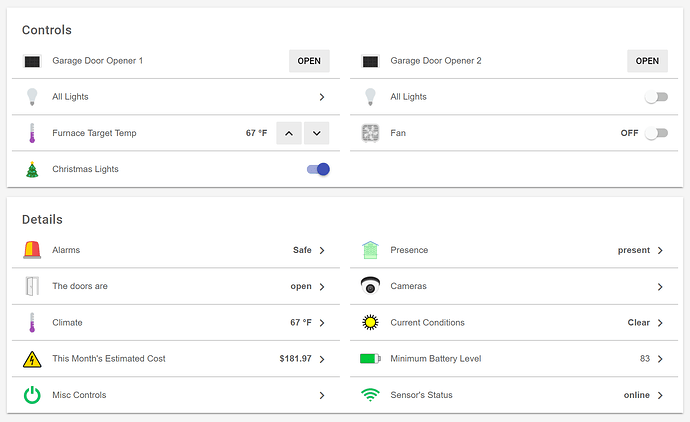Viewport: 690px width, 422px height.
Task: Click the Alarms siren icon
Action: 32,250
